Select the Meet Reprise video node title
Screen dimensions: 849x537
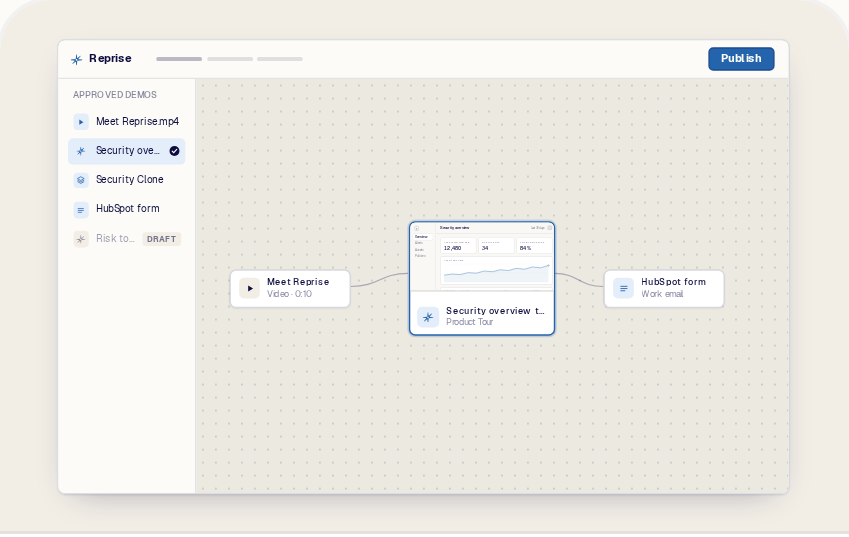coord(298,282)
